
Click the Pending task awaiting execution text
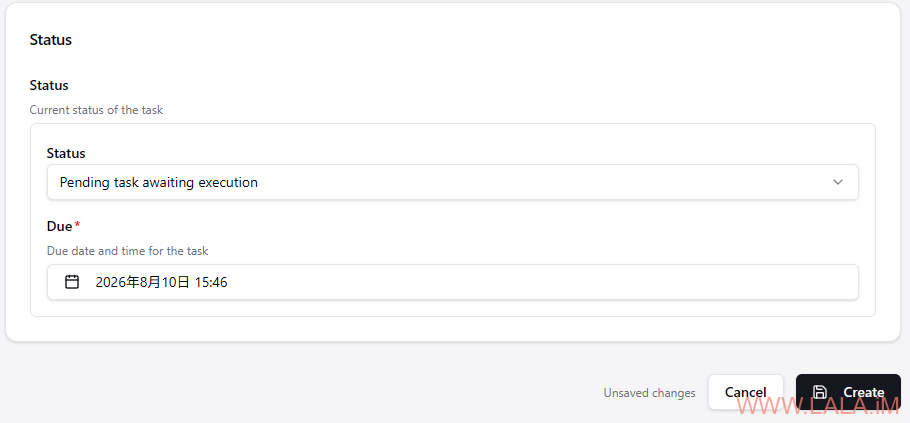(158, 182)
